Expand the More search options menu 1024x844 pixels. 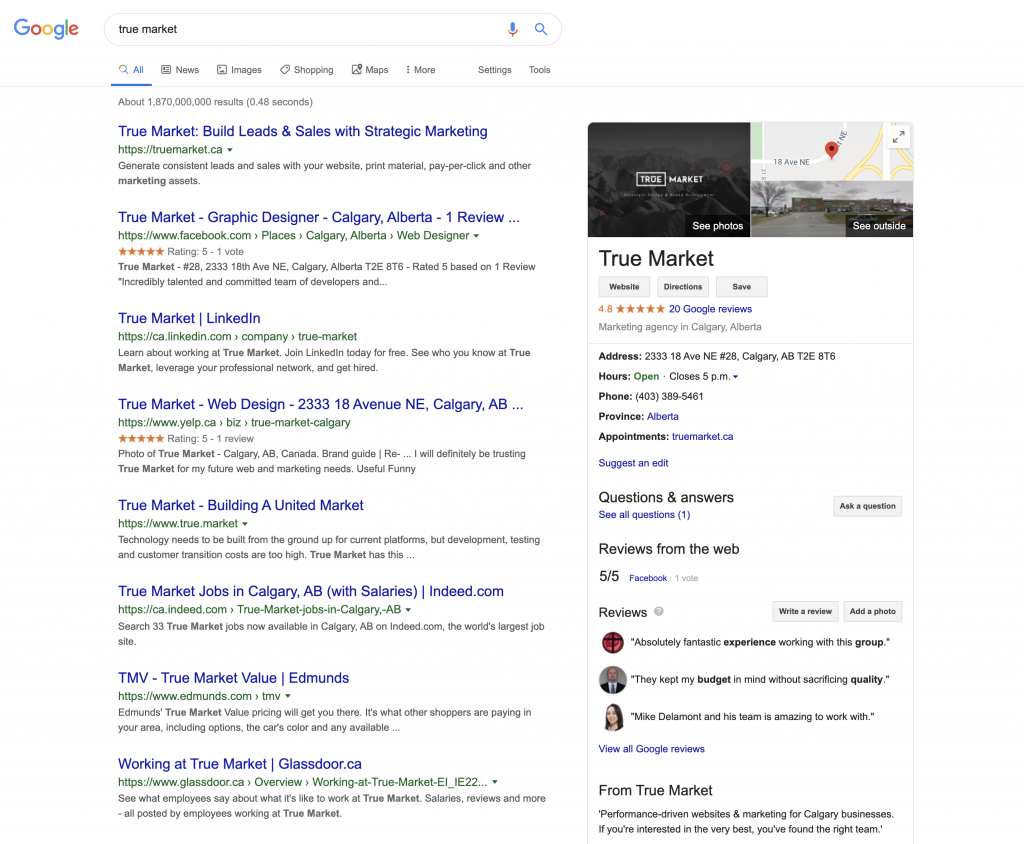[x=420, y=70]
